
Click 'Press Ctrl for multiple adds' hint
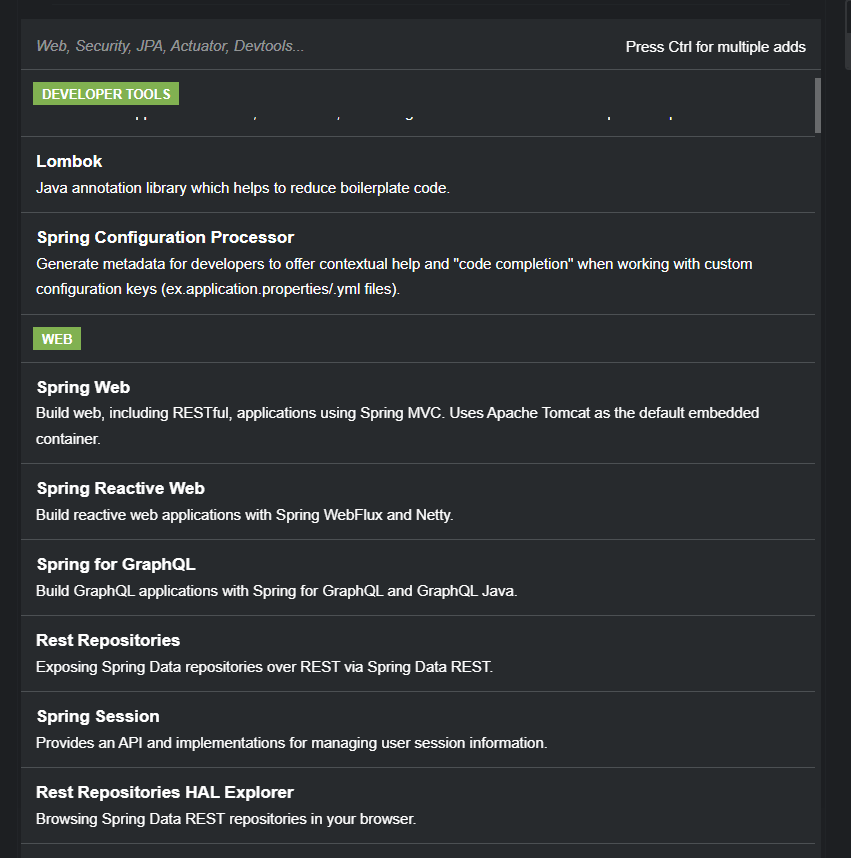click(715, 47)
